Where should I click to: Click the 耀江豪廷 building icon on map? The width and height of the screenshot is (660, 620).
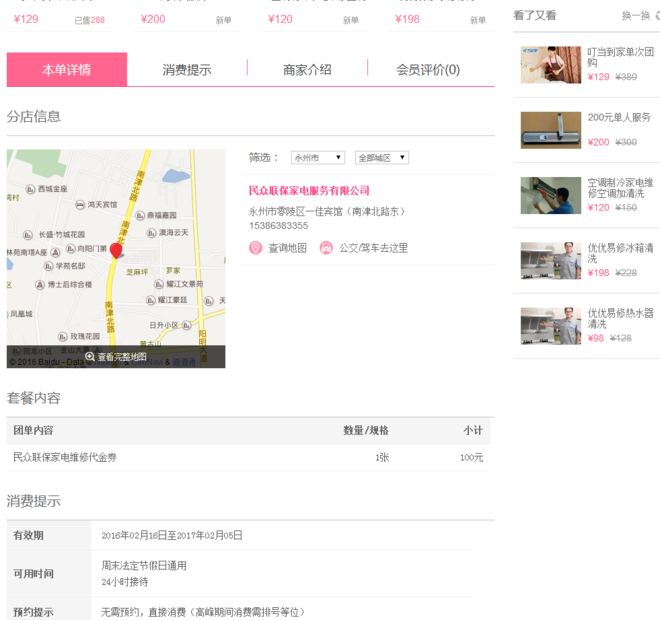coord(151,300)
